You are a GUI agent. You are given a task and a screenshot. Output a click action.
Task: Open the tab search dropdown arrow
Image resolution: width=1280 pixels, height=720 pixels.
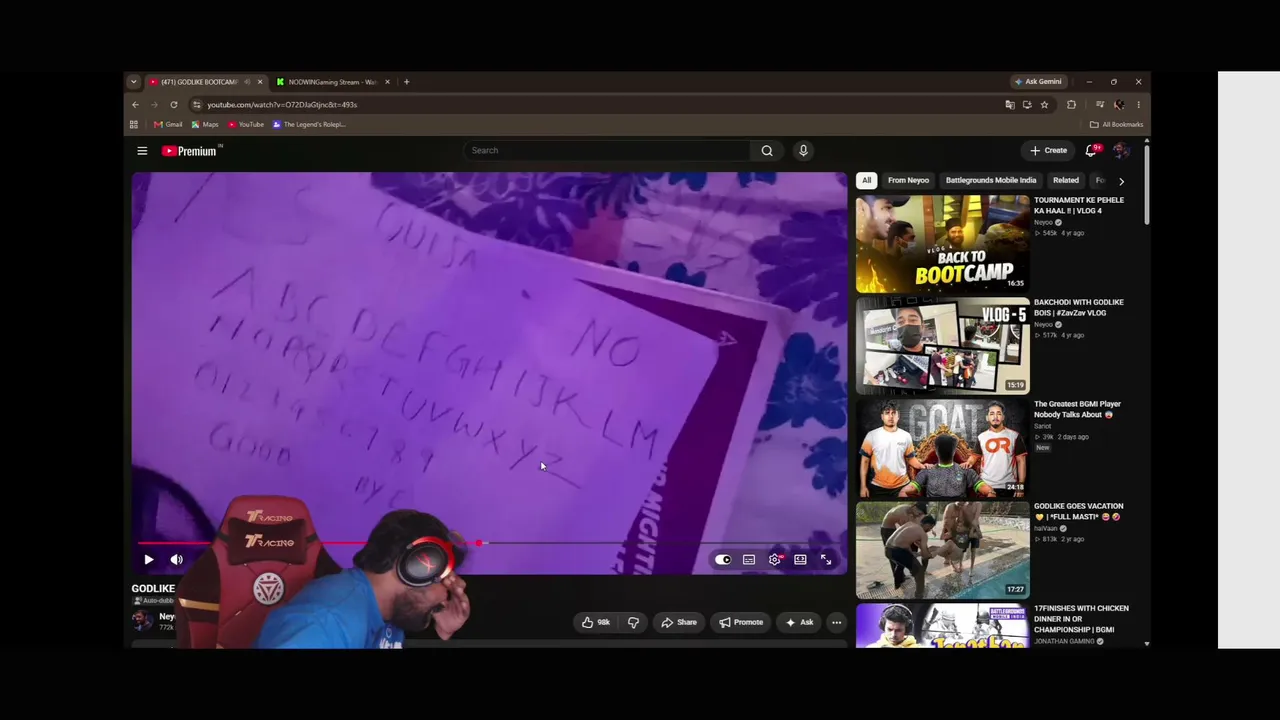point(133,82)
